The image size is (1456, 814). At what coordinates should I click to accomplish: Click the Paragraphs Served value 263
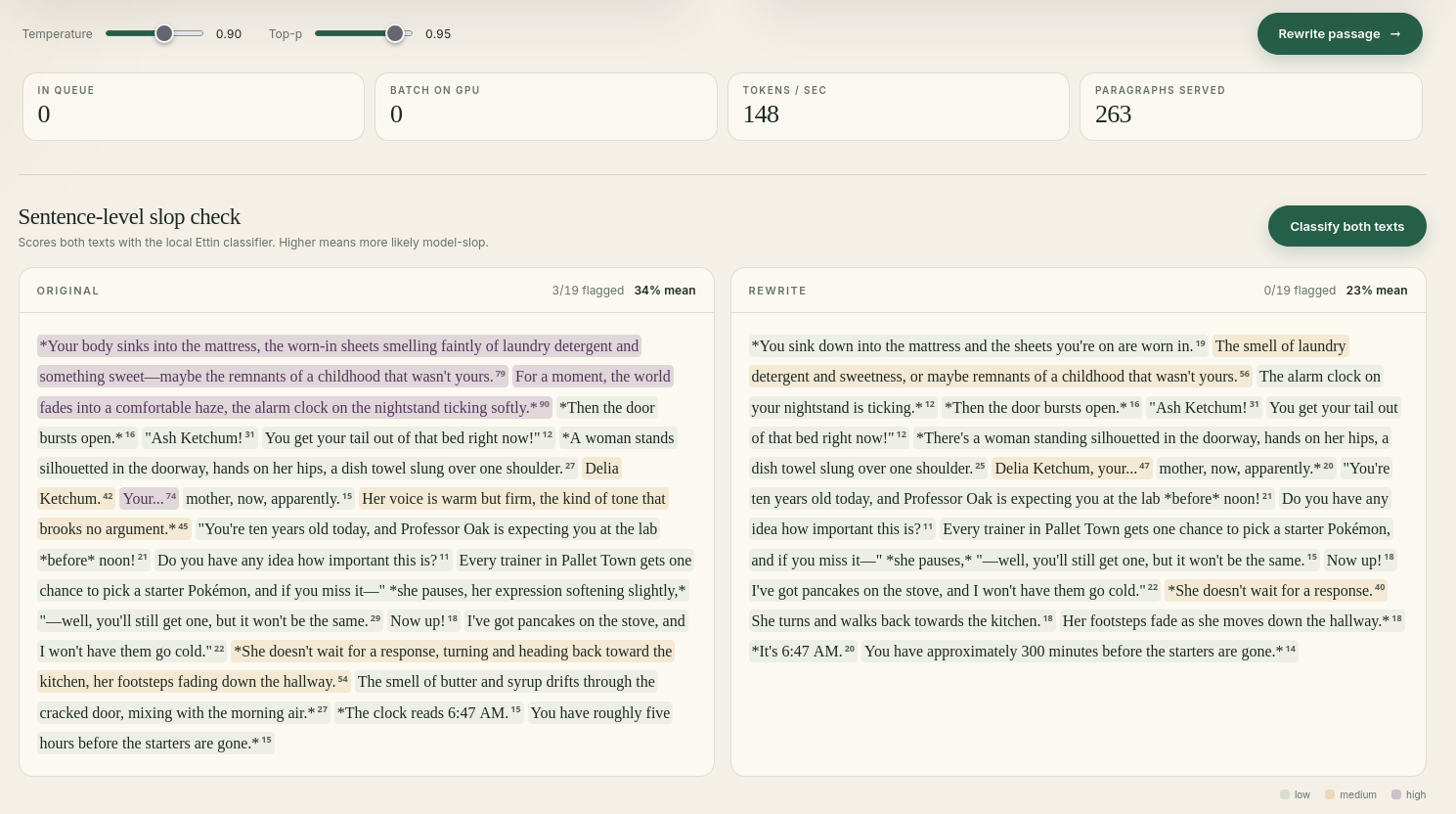point(1113,114)
